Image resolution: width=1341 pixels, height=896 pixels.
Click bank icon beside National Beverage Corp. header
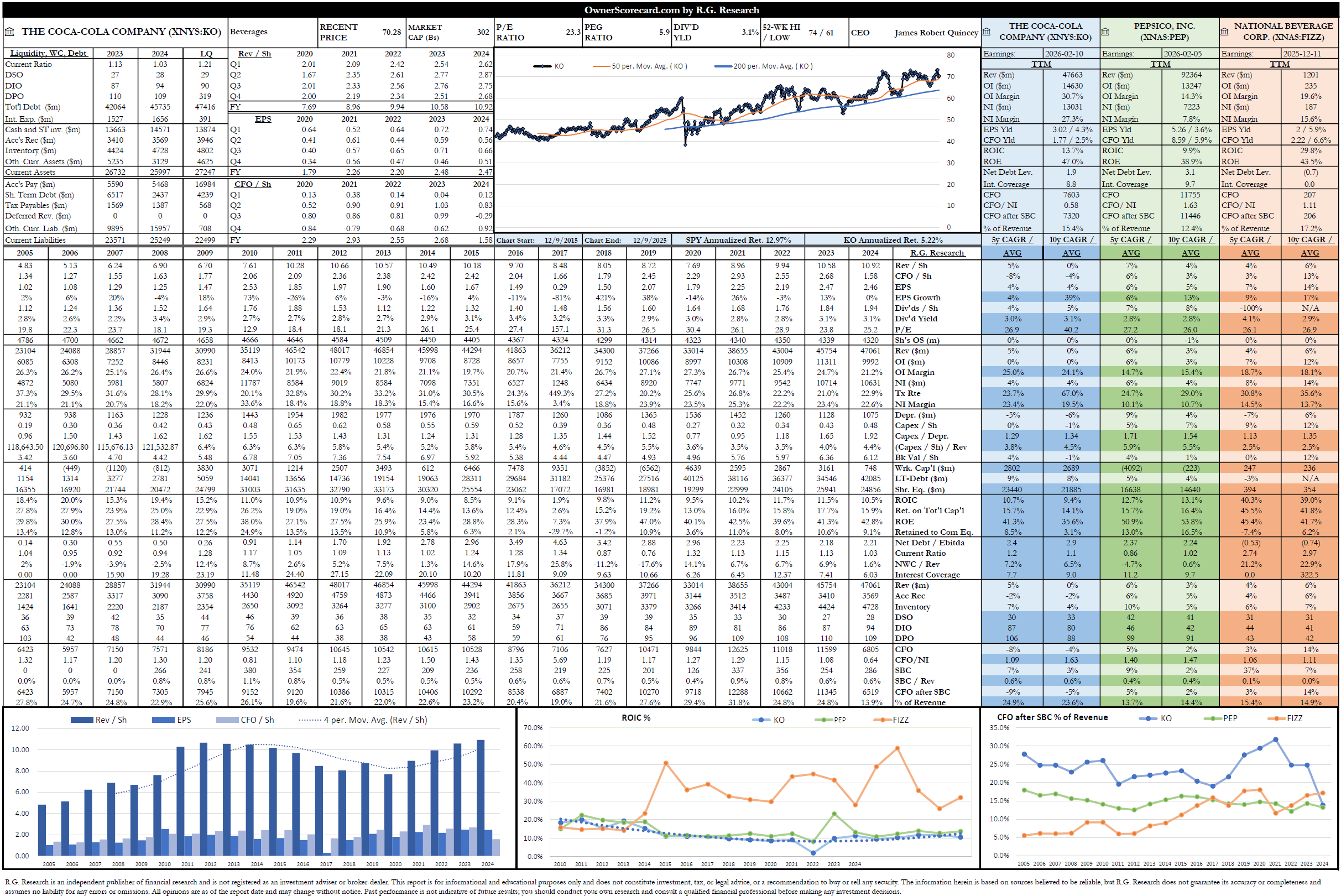1224,32
